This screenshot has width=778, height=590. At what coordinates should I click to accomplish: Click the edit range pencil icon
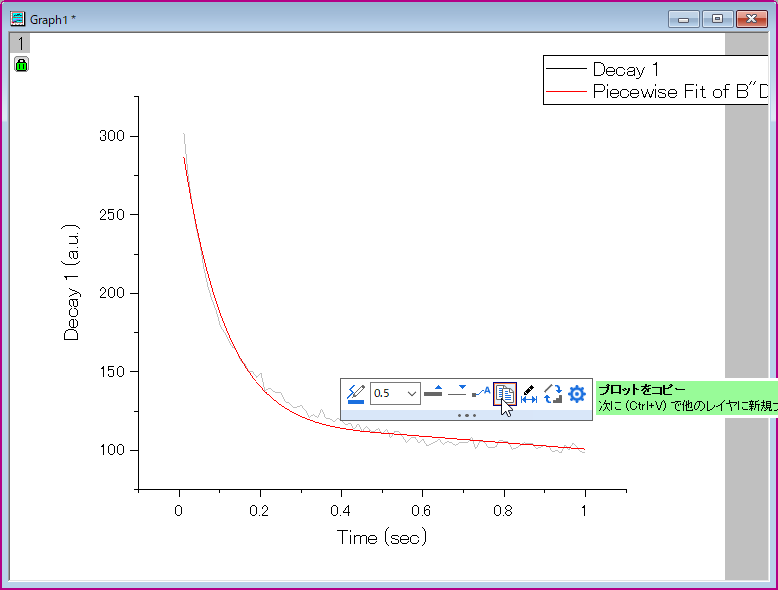[x=529, y=393]
